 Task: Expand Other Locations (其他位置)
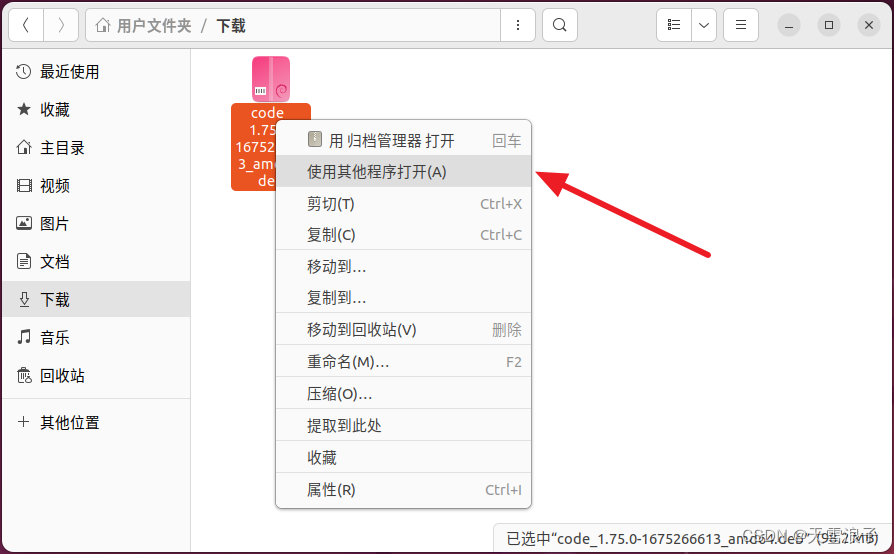69,423
